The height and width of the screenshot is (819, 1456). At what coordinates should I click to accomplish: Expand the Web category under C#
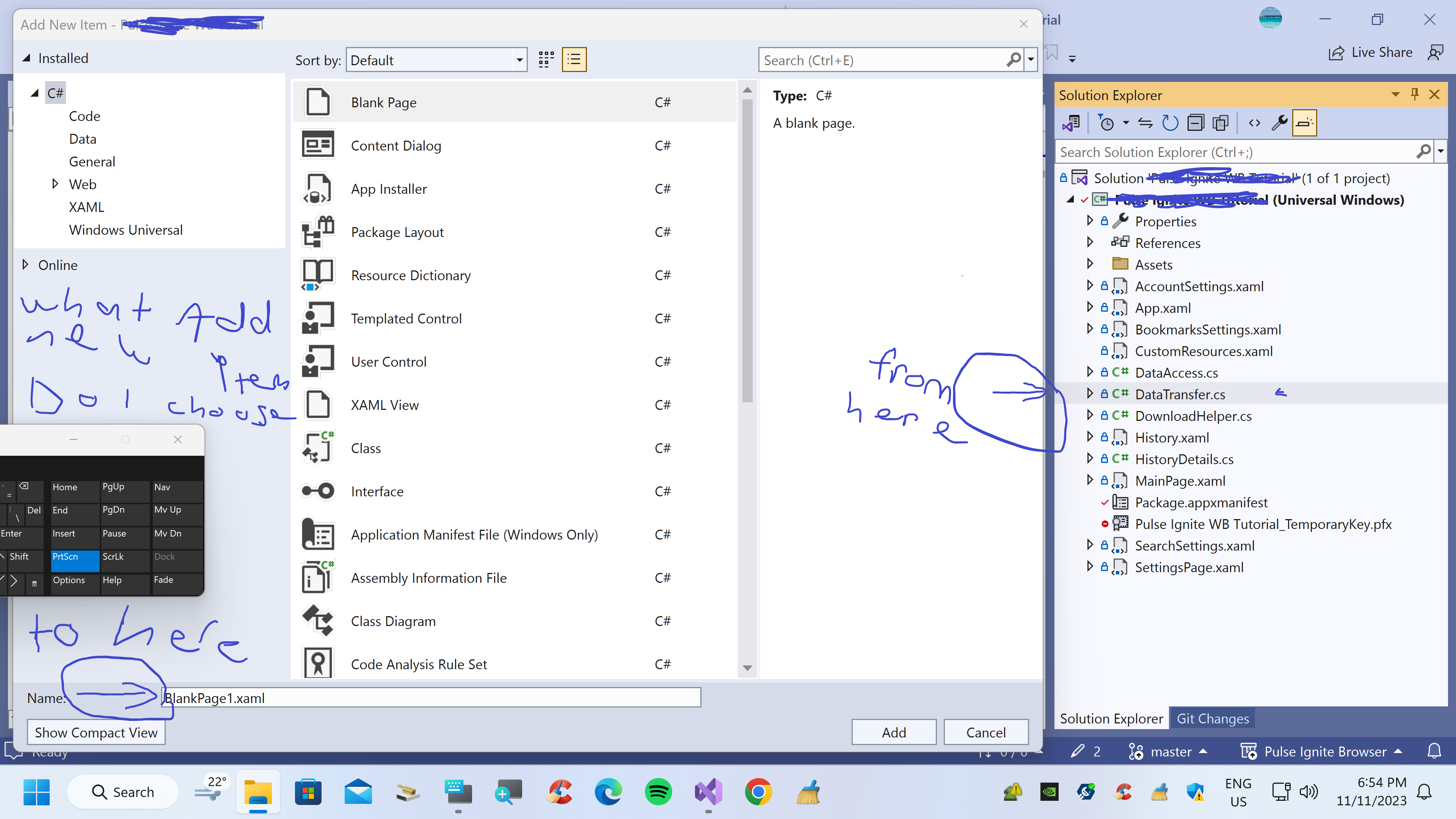coord(55,184)
